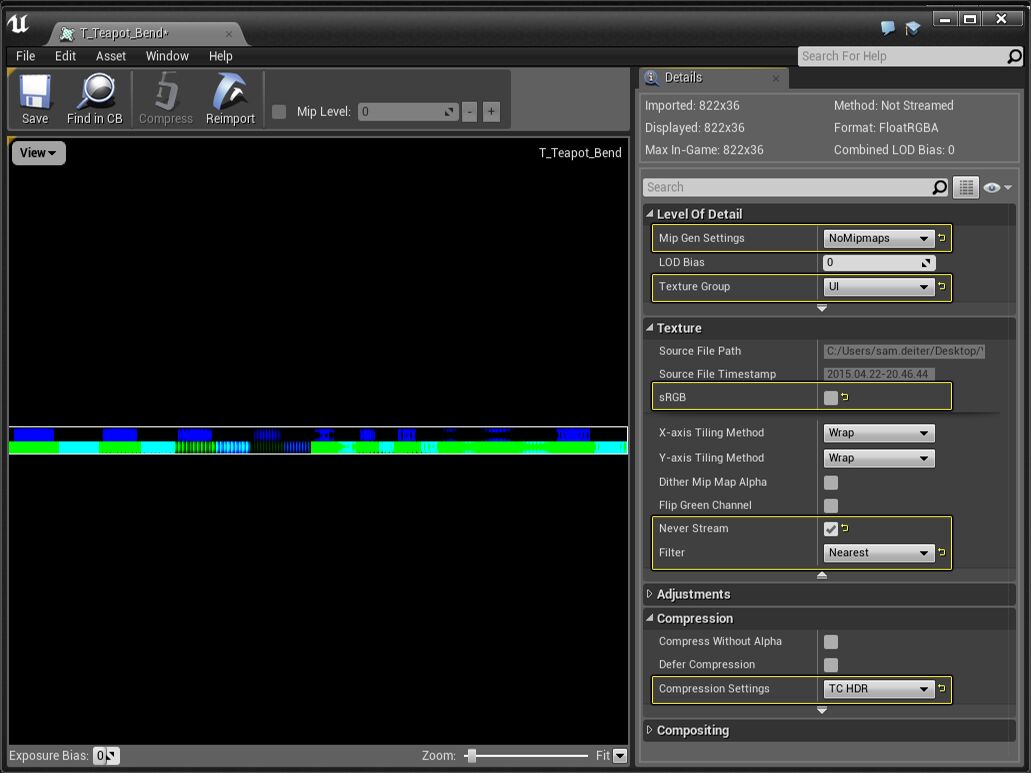Open the Filter dropdown set to Nearest
The image size is (1031, 773).
pyautogui.click(x=878, y=553)
